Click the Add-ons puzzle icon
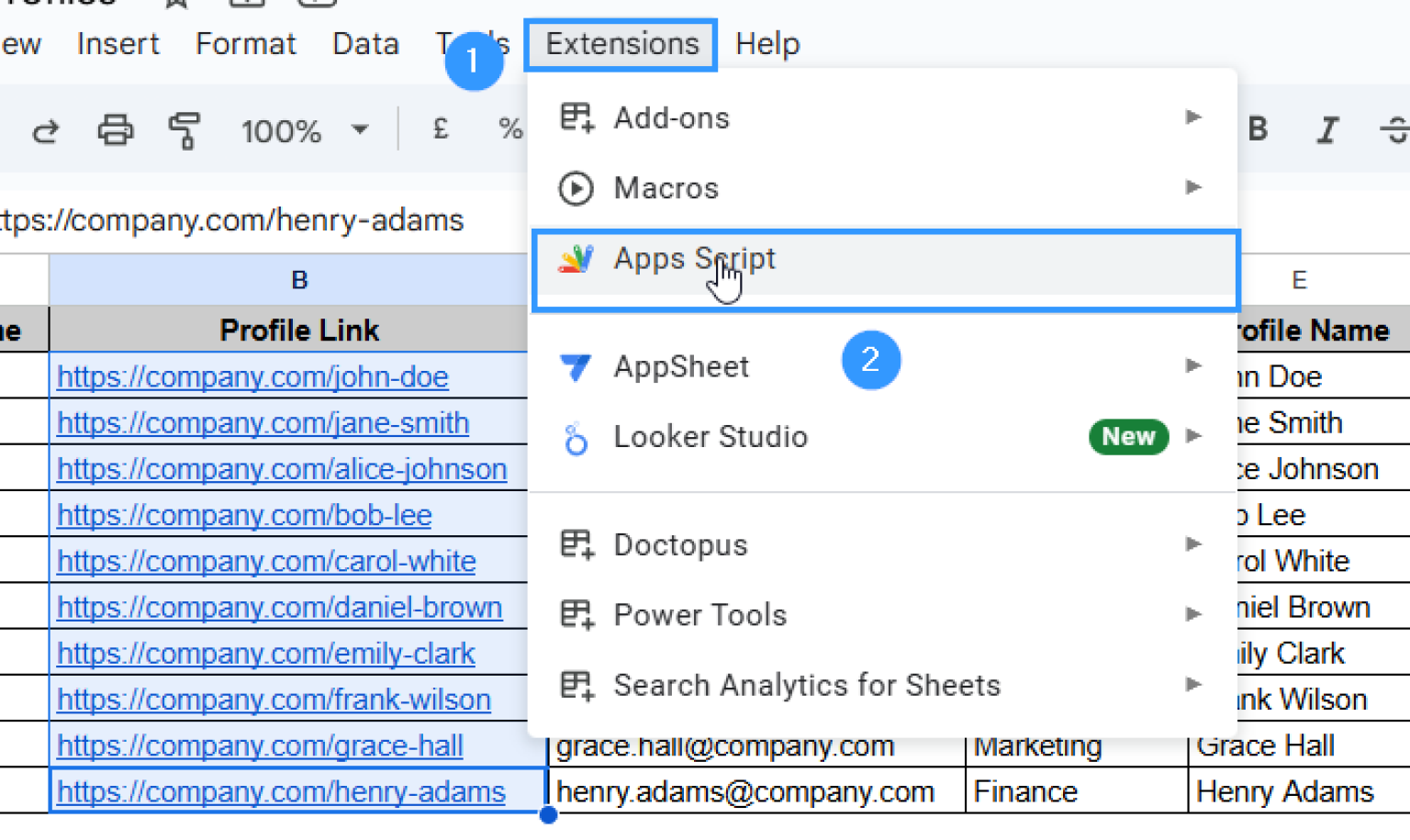Screen dimensions: 1410x840 tap(576, 117)
